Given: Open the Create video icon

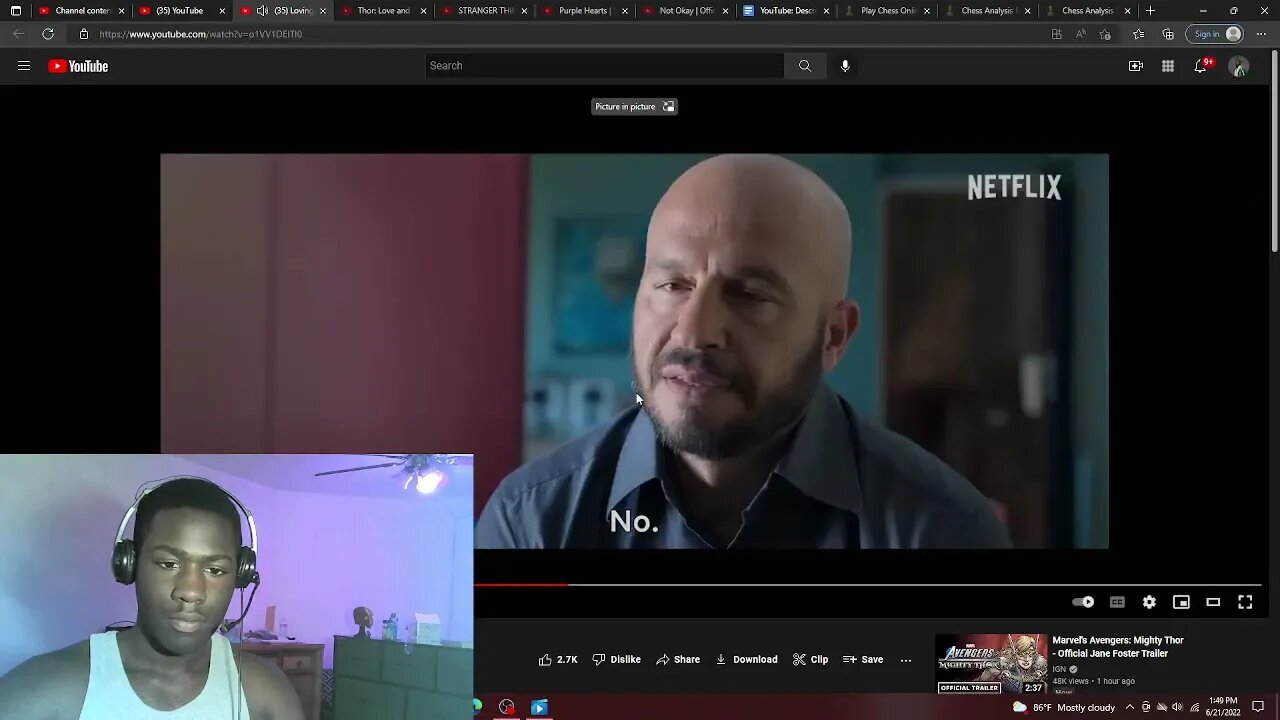Looking at the screenshot, I should [x=1136, y=66].
